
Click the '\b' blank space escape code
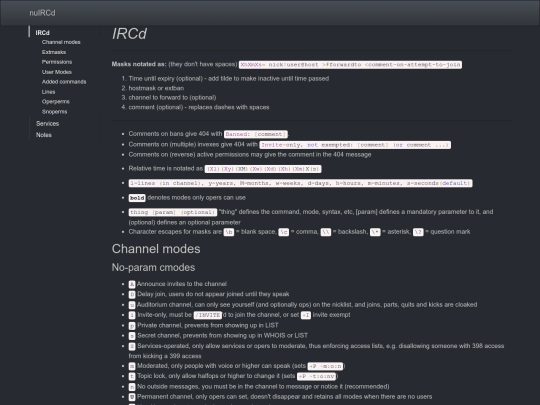[x=229, y=232]
